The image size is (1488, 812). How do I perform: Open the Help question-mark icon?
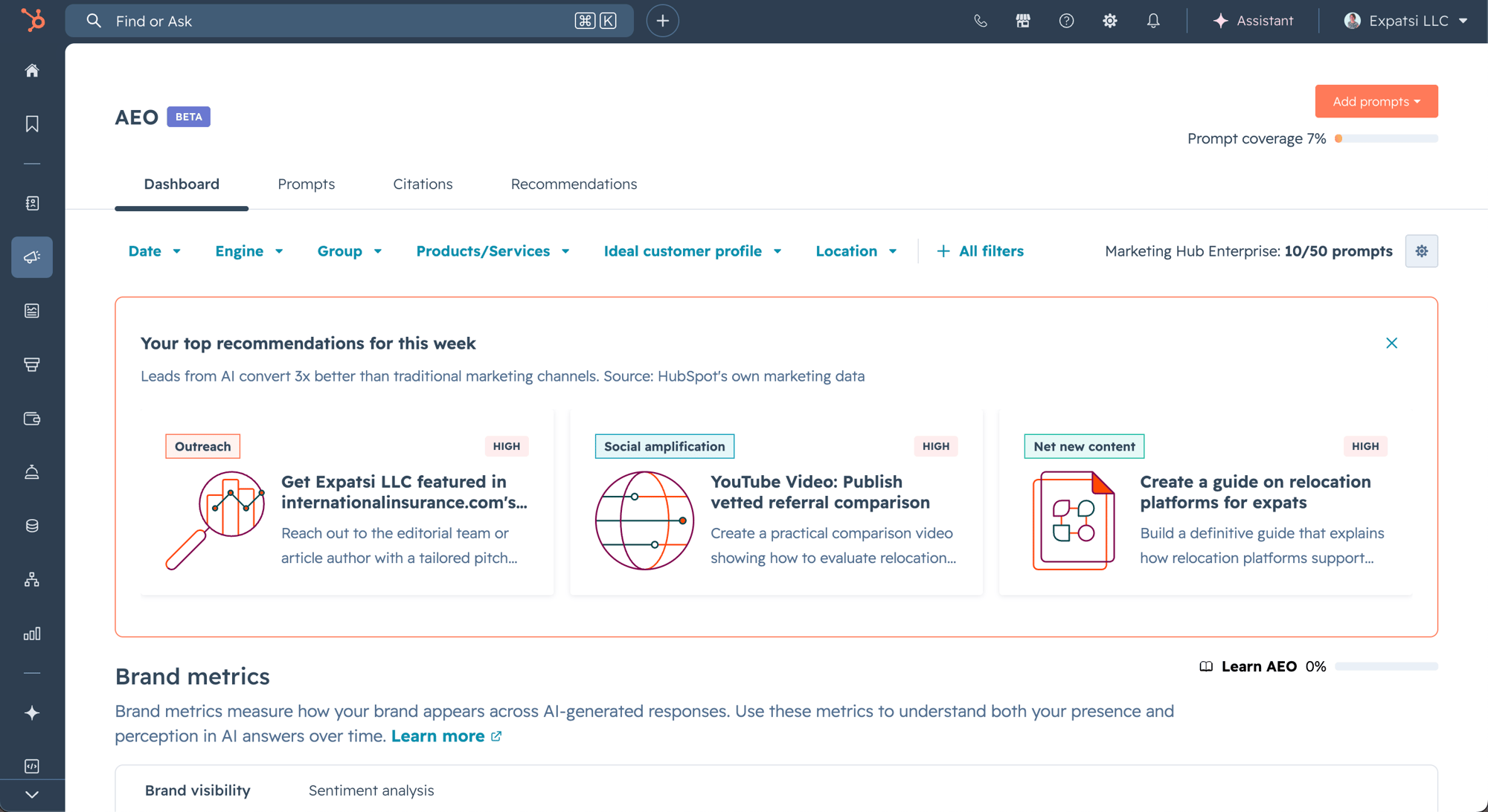coord(1067,21)
